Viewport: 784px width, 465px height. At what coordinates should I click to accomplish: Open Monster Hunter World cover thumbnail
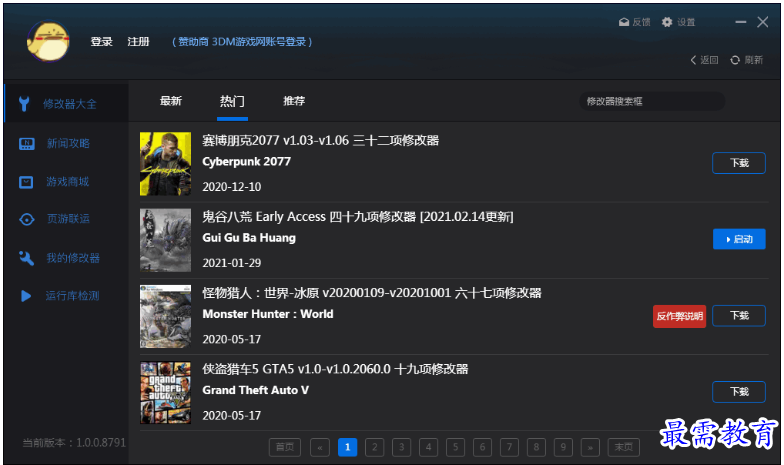[x=166, y=316]
